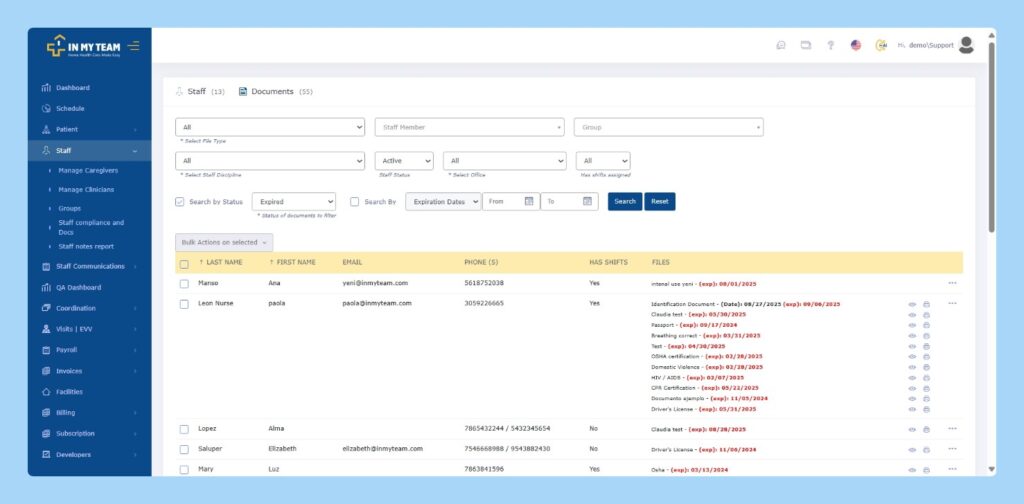Click the US flag language icon
This screenshot has width=1024, height=504.
point(856,45)
